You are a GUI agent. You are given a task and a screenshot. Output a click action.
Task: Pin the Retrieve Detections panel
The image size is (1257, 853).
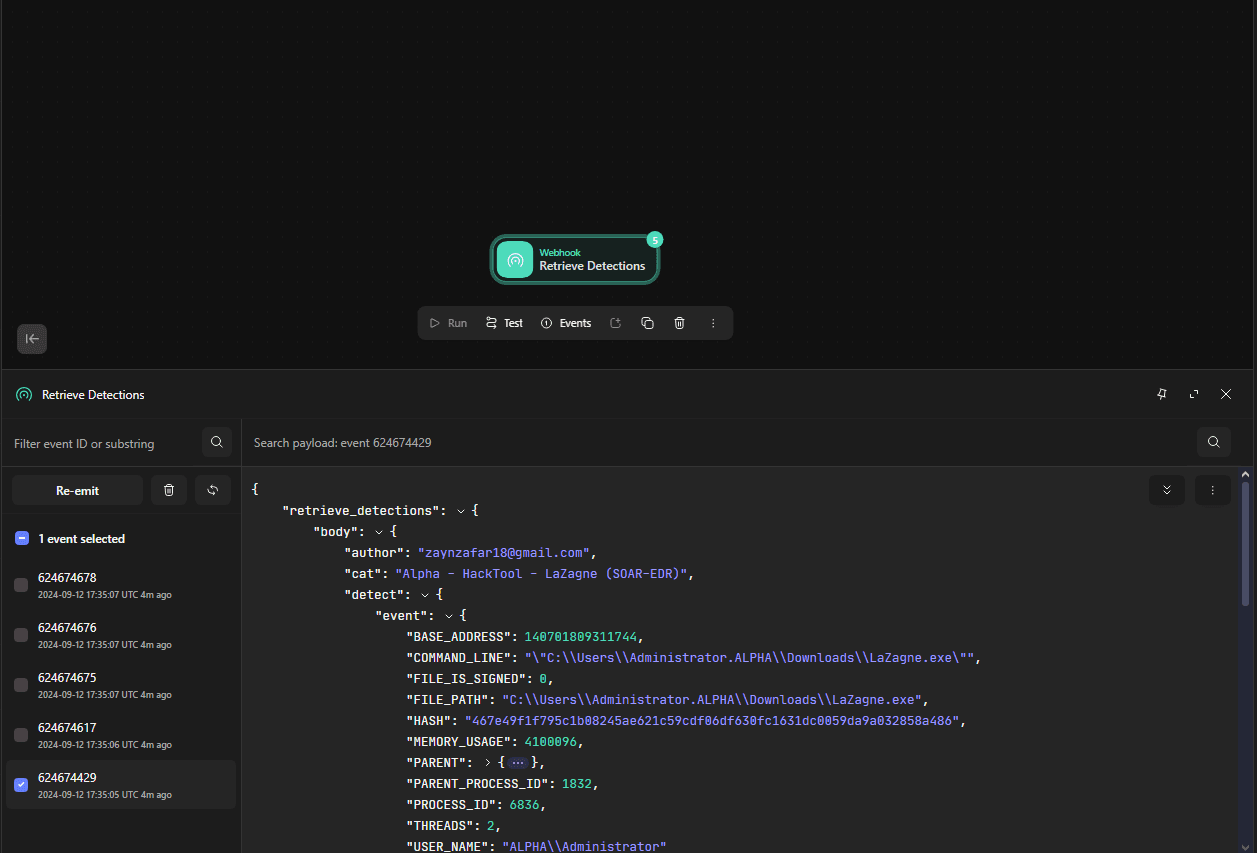pyautogui.click(x=1162, y=394)
